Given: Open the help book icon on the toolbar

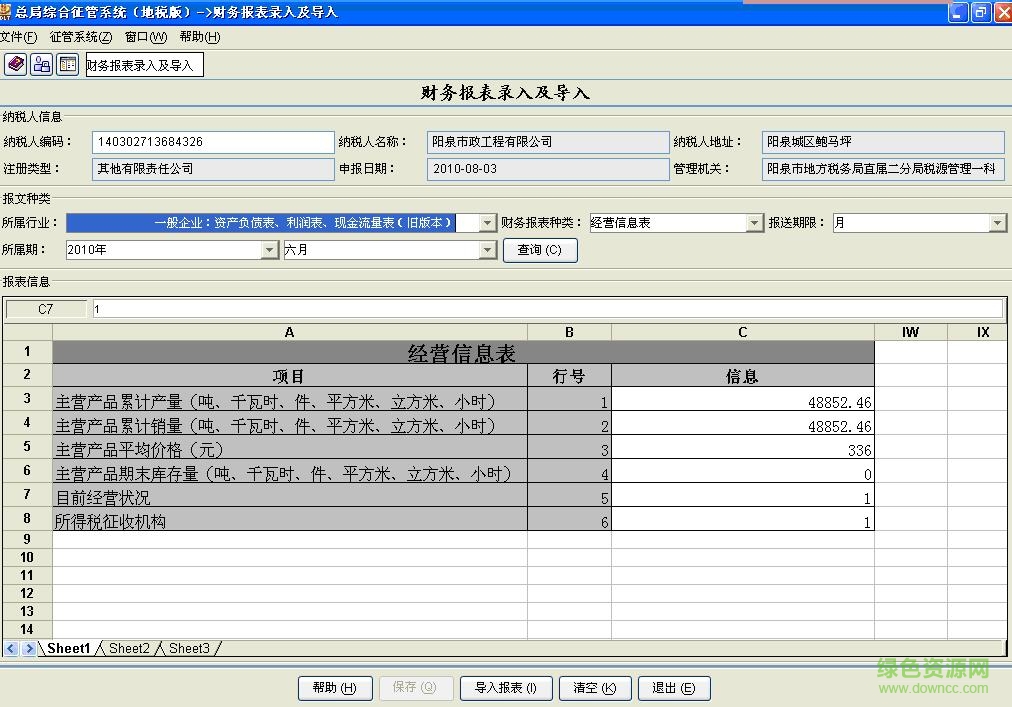Looking at the screenshot, I should (x=14, y=63).
